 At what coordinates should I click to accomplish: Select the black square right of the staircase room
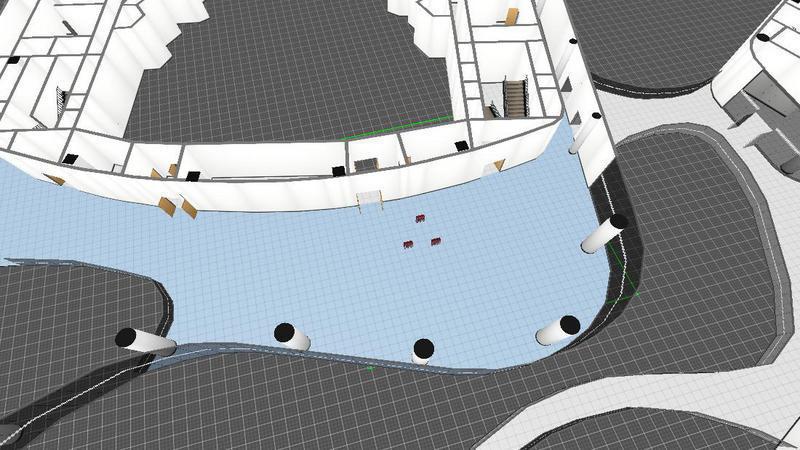[461, 147]
